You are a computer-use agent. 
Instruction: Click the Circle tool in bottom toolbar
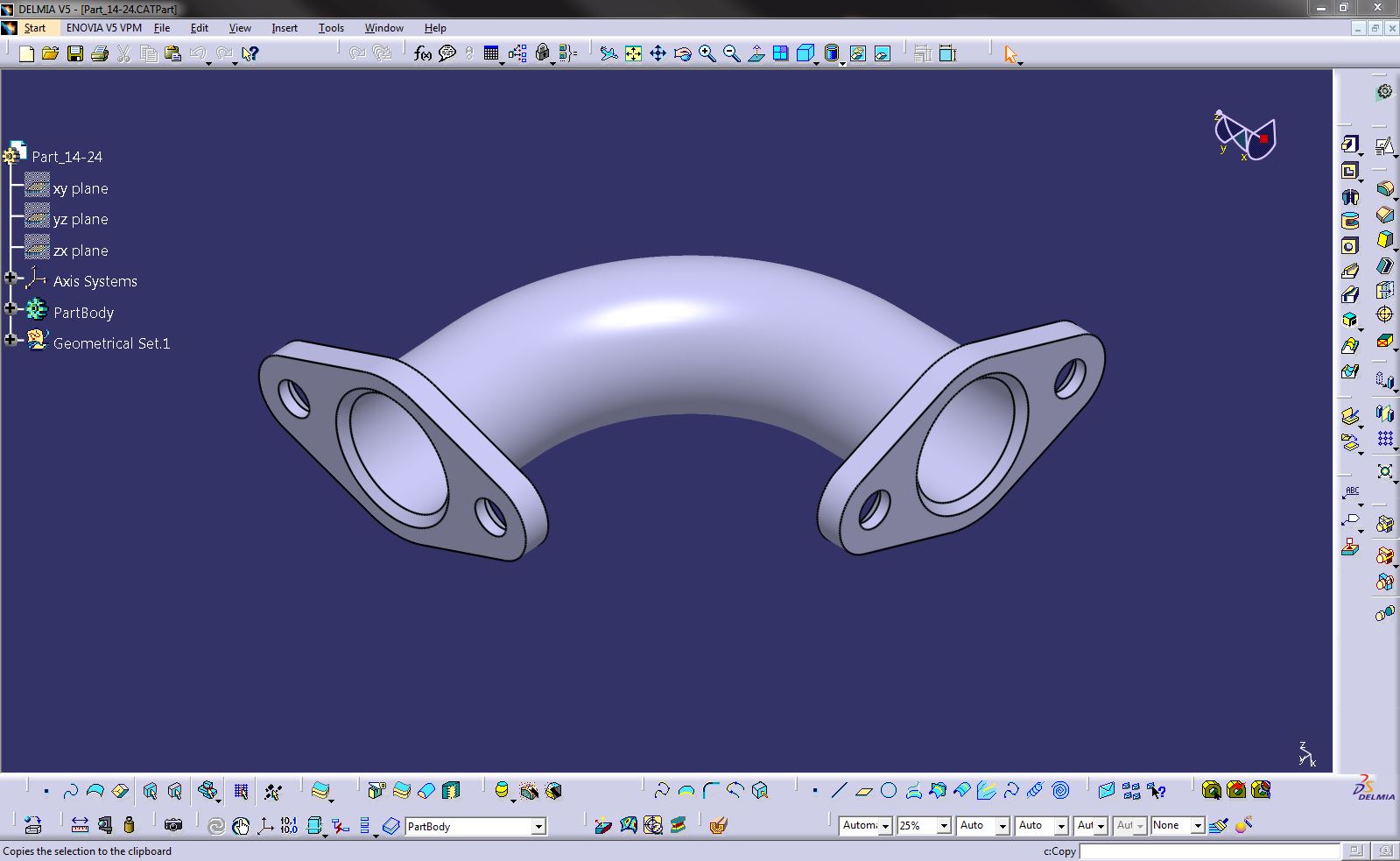(889, 791)
